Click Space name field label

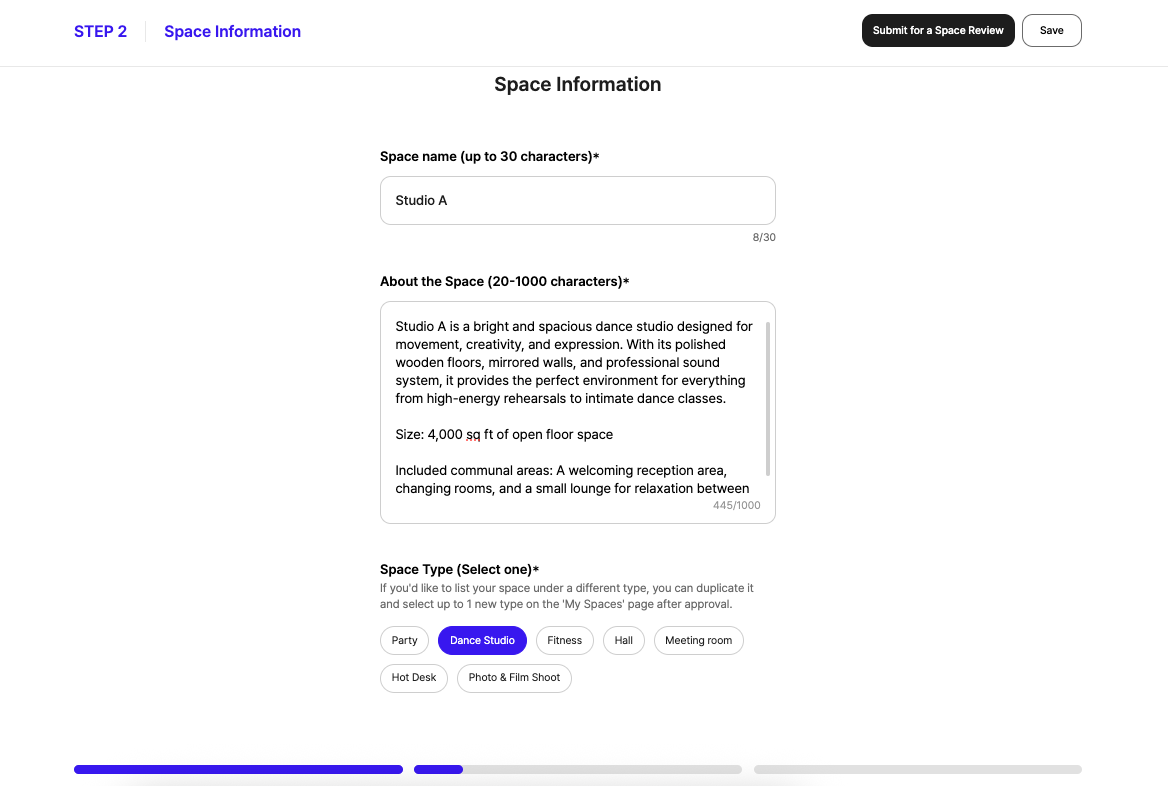pyautogui.click(x=489, y=156)
